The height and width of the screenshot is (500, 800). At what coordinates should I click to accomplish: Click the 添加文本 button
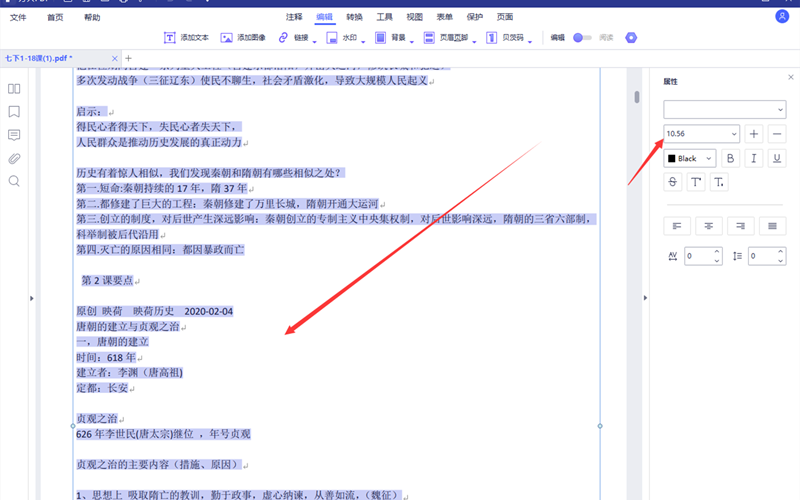tap(185, 37)
